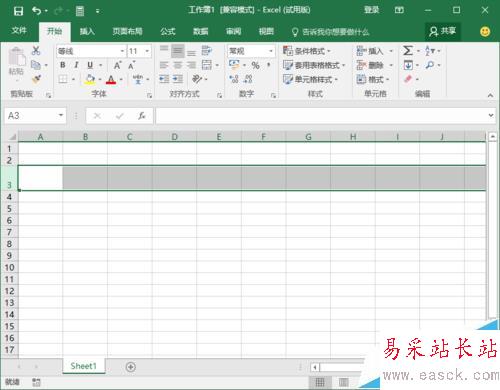Click the Fill down icon
The image size is (500, 390).
pyautogui.click(x=408, y=65)
